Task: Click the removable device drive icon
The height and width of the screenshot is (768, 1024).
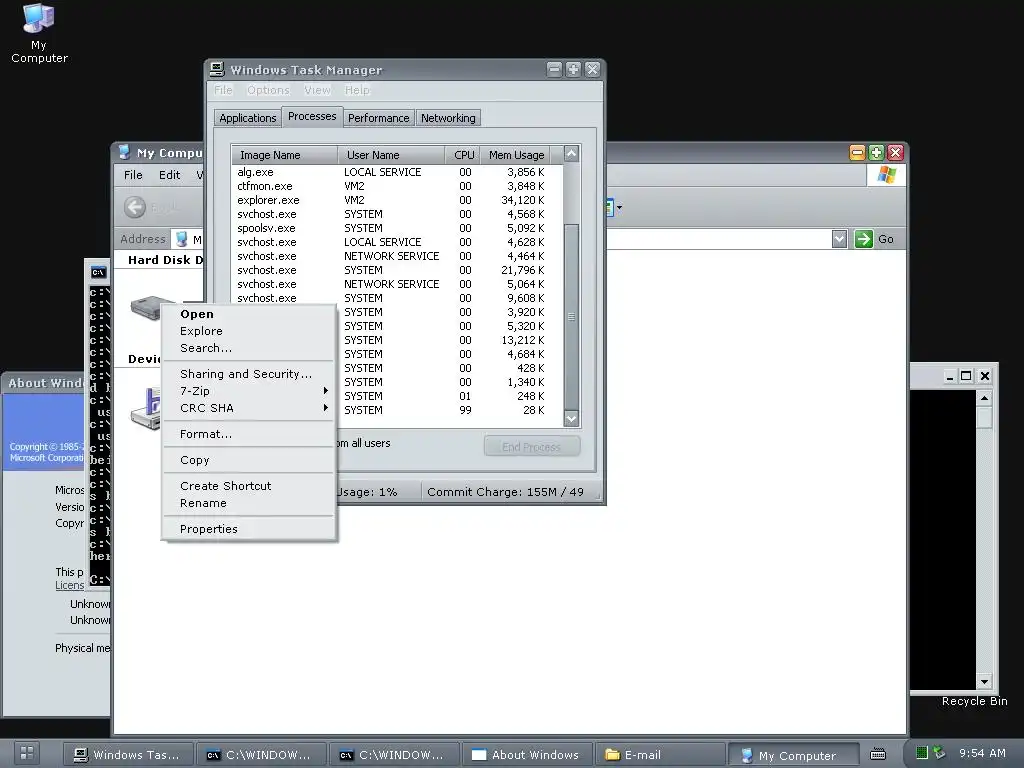Action: tap(146, 409)
